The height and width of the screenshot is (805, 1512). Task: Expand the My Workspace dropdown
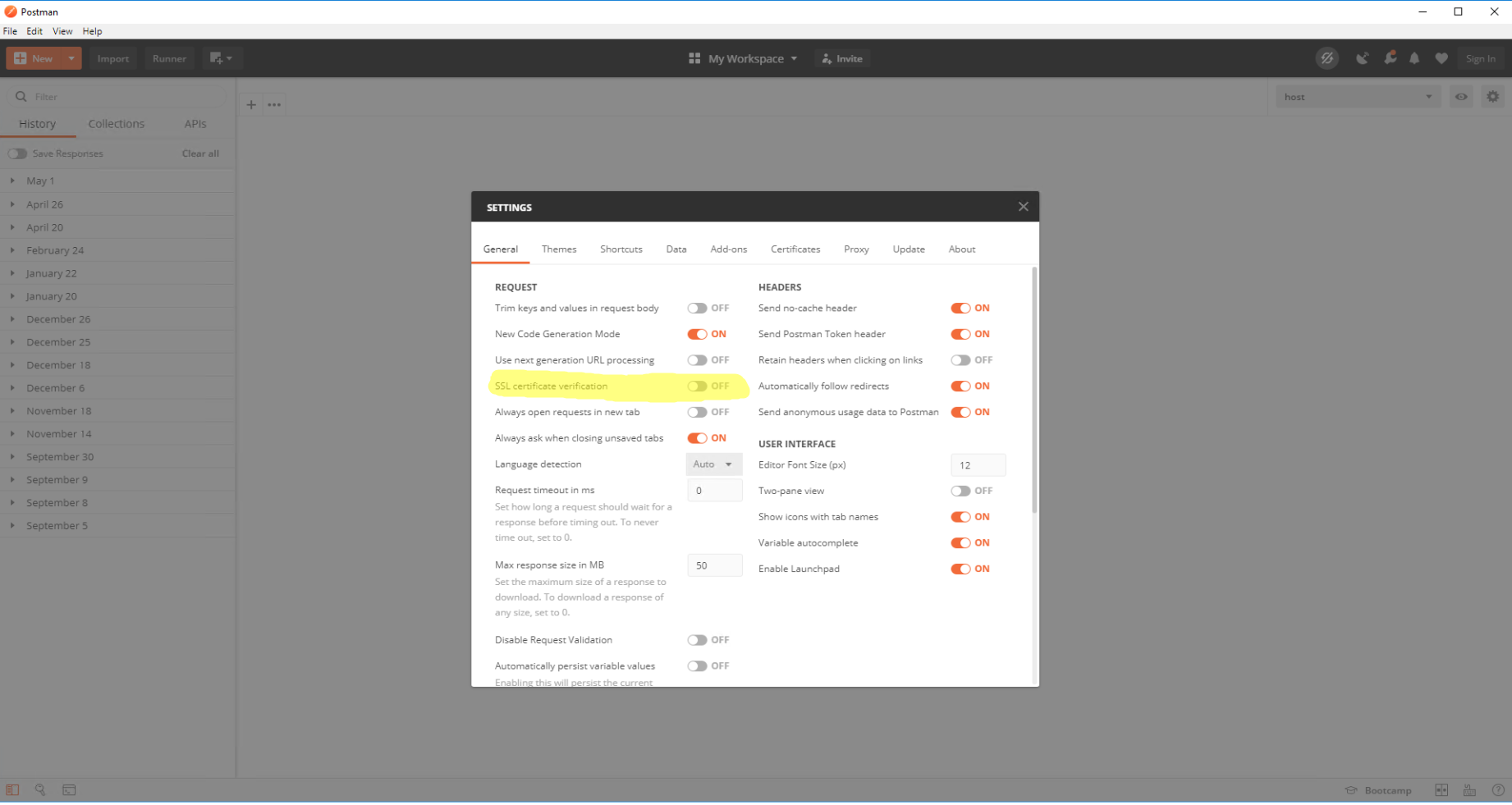(744, 59)
